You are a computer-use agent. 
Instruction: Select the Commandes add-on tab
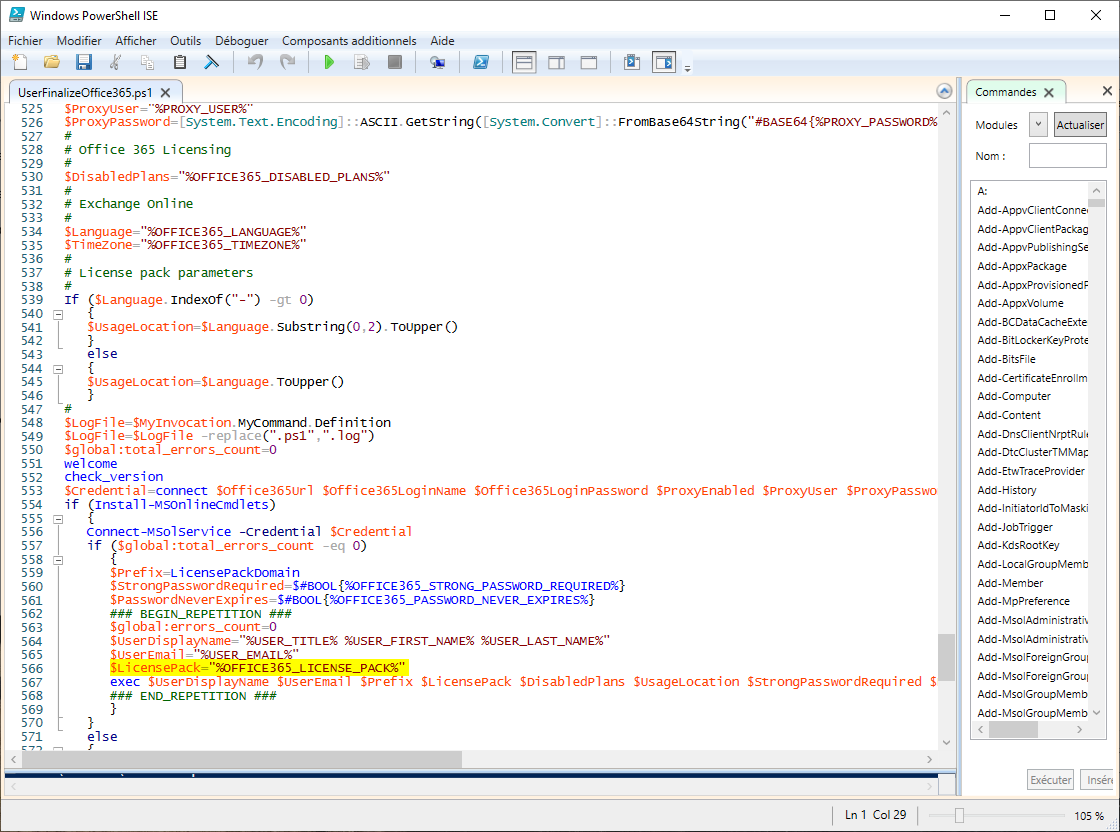pos(1005,92)
